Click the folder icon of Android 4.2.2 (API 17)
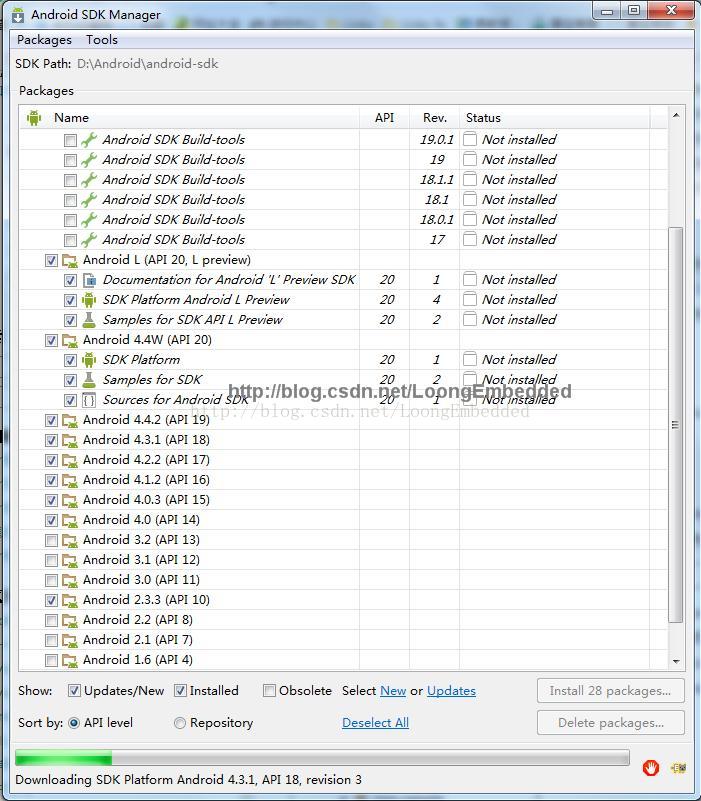The width and height of the screenshot is (701, 801). coord(69,460)
